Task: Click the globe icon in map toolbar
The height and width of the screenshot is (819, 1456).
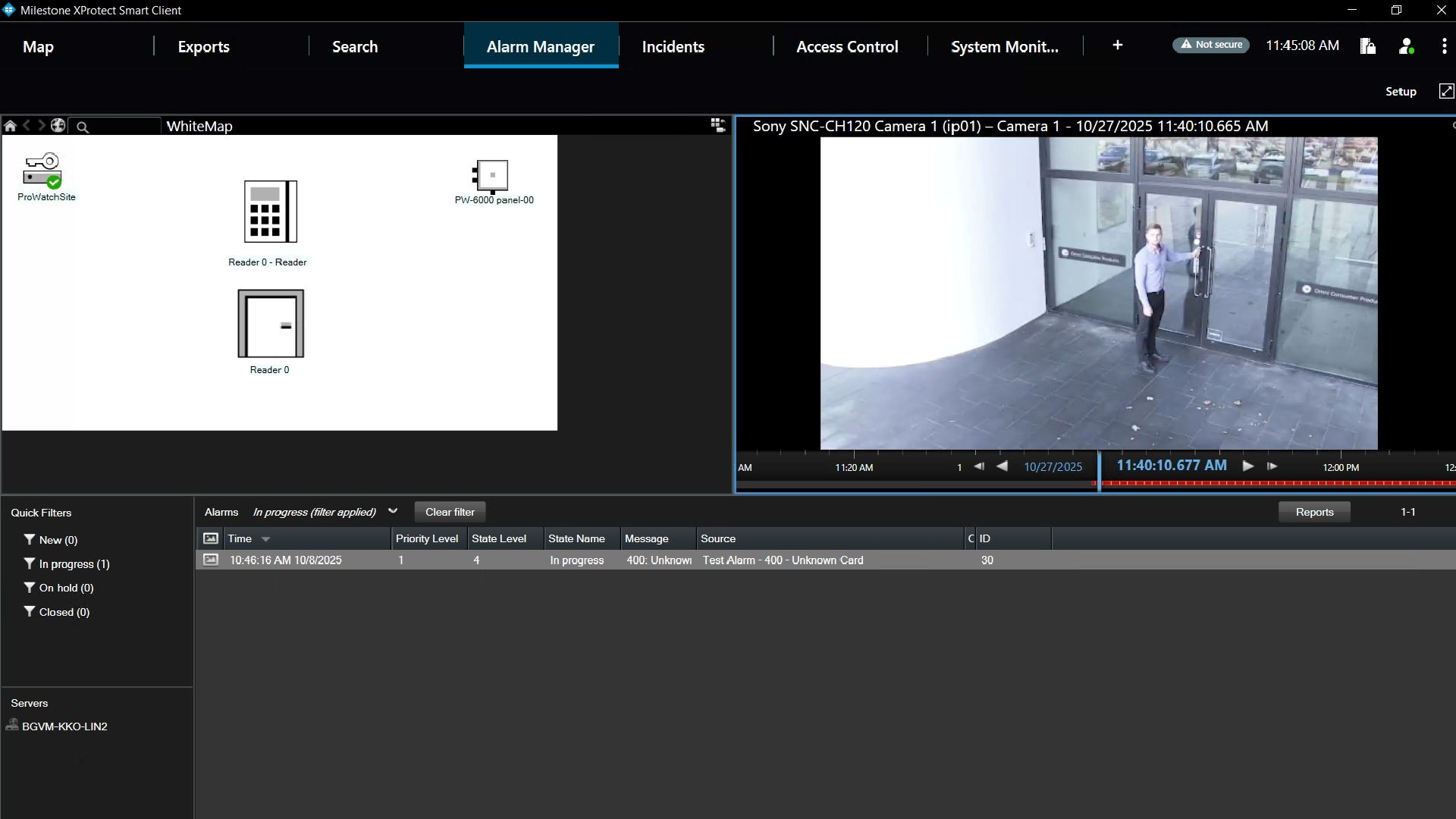Action: 58,126
